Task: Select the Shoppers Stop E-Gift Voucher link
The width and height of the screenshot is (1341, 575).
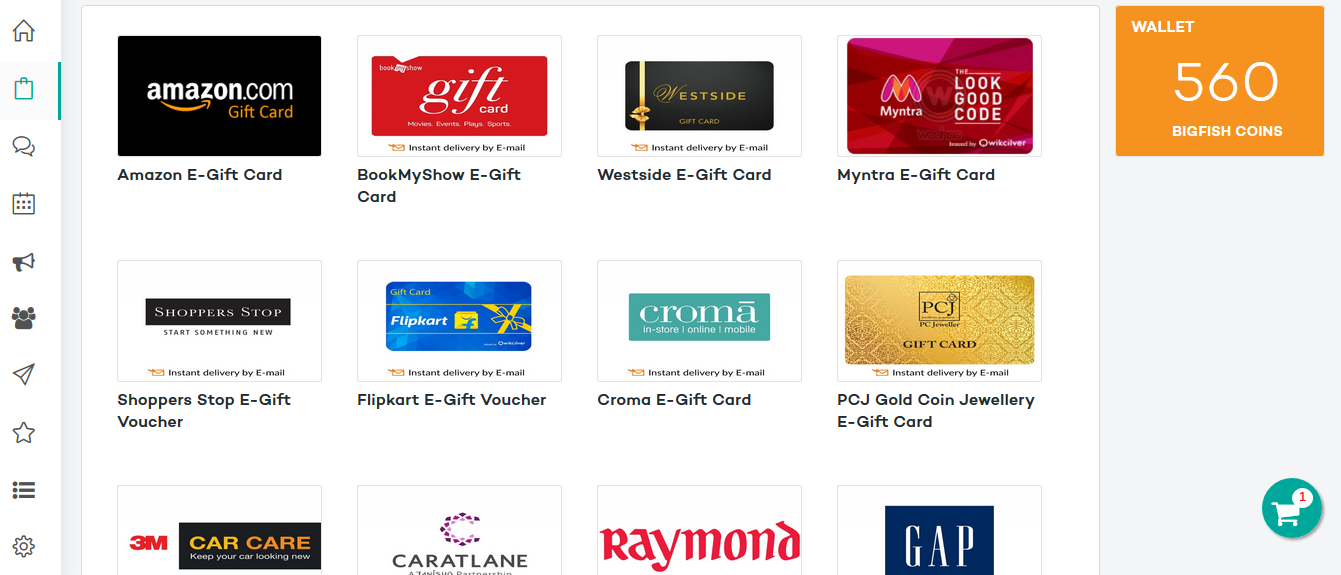Action: coord(204,410)
